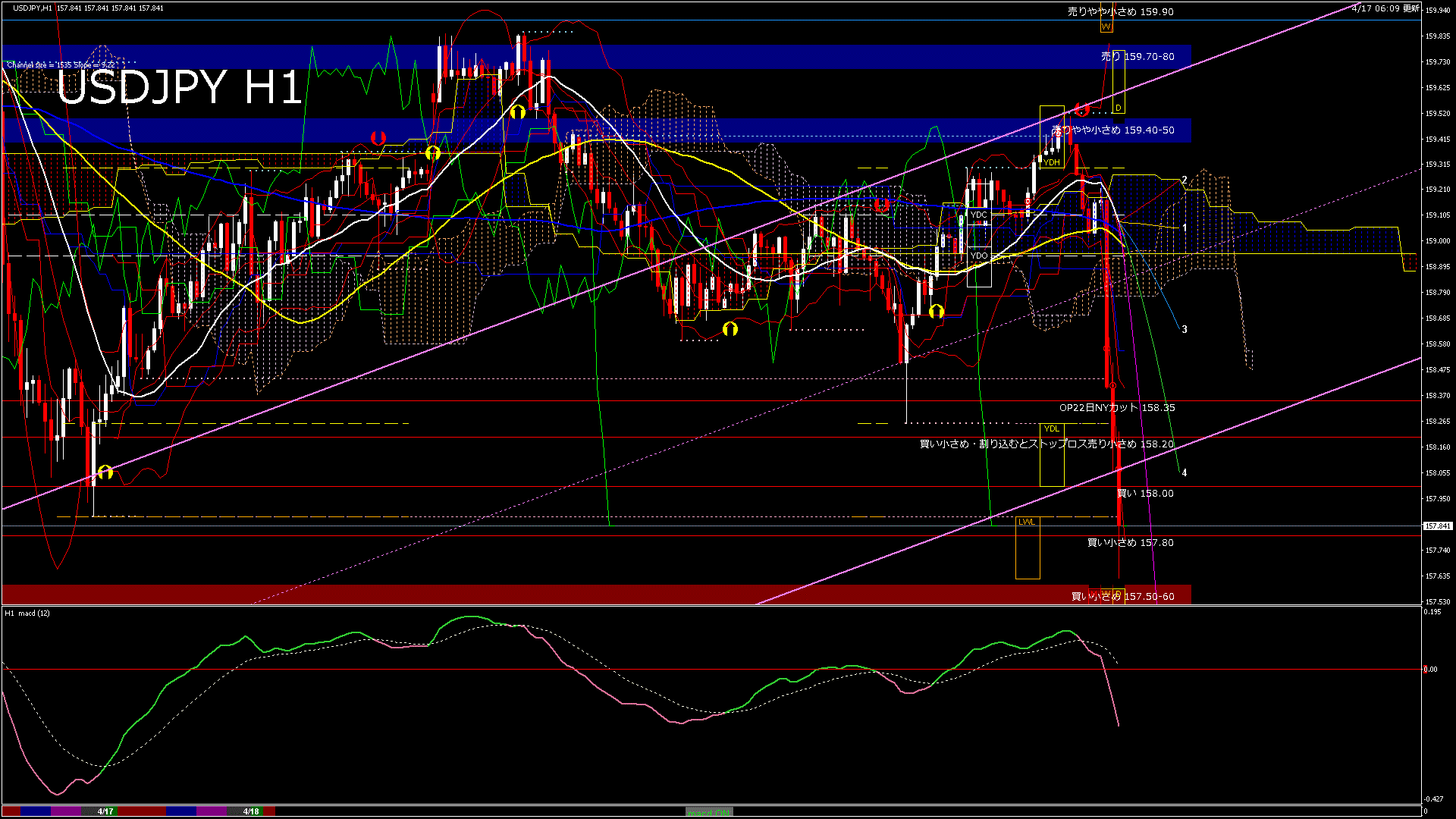Click the 買い小さめ 157.80 label
The height and width of the screenshot is (819, 1456).
tap(1130, 543)
